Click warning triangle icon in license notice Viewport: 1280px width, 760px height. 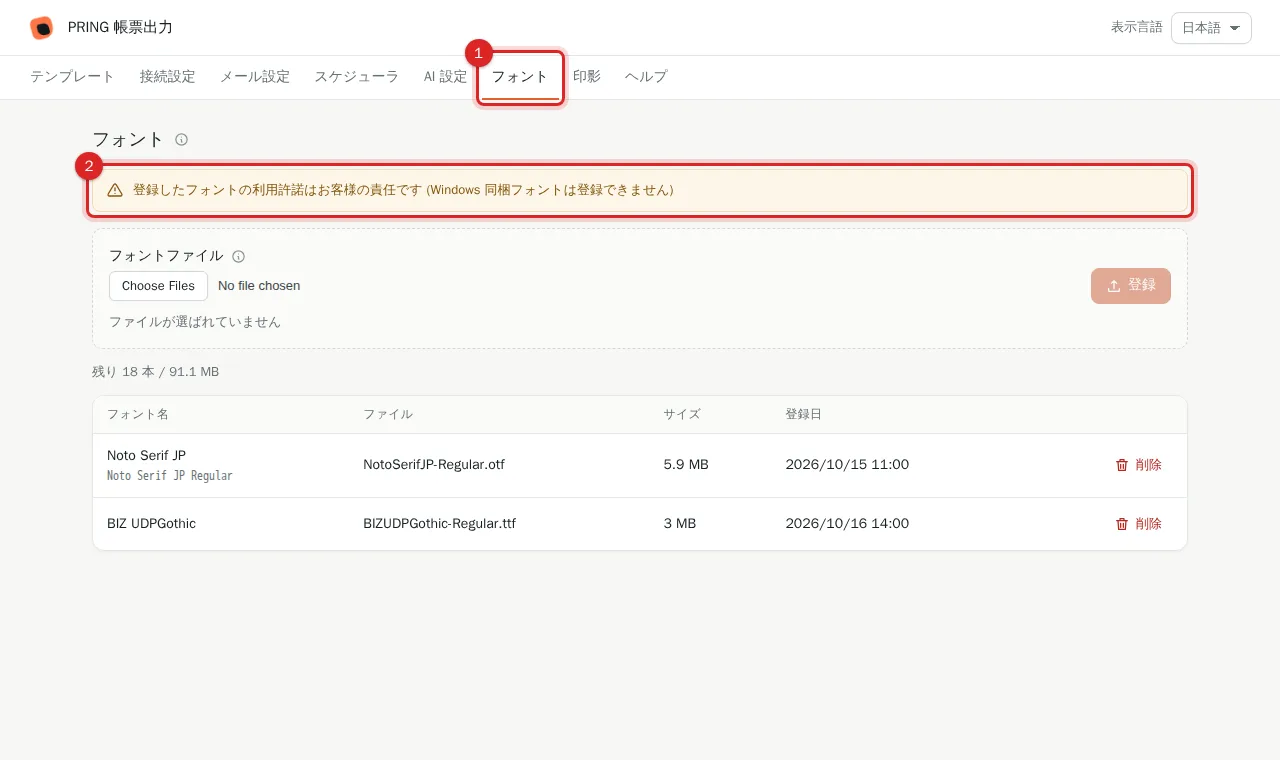pos(115,190)
